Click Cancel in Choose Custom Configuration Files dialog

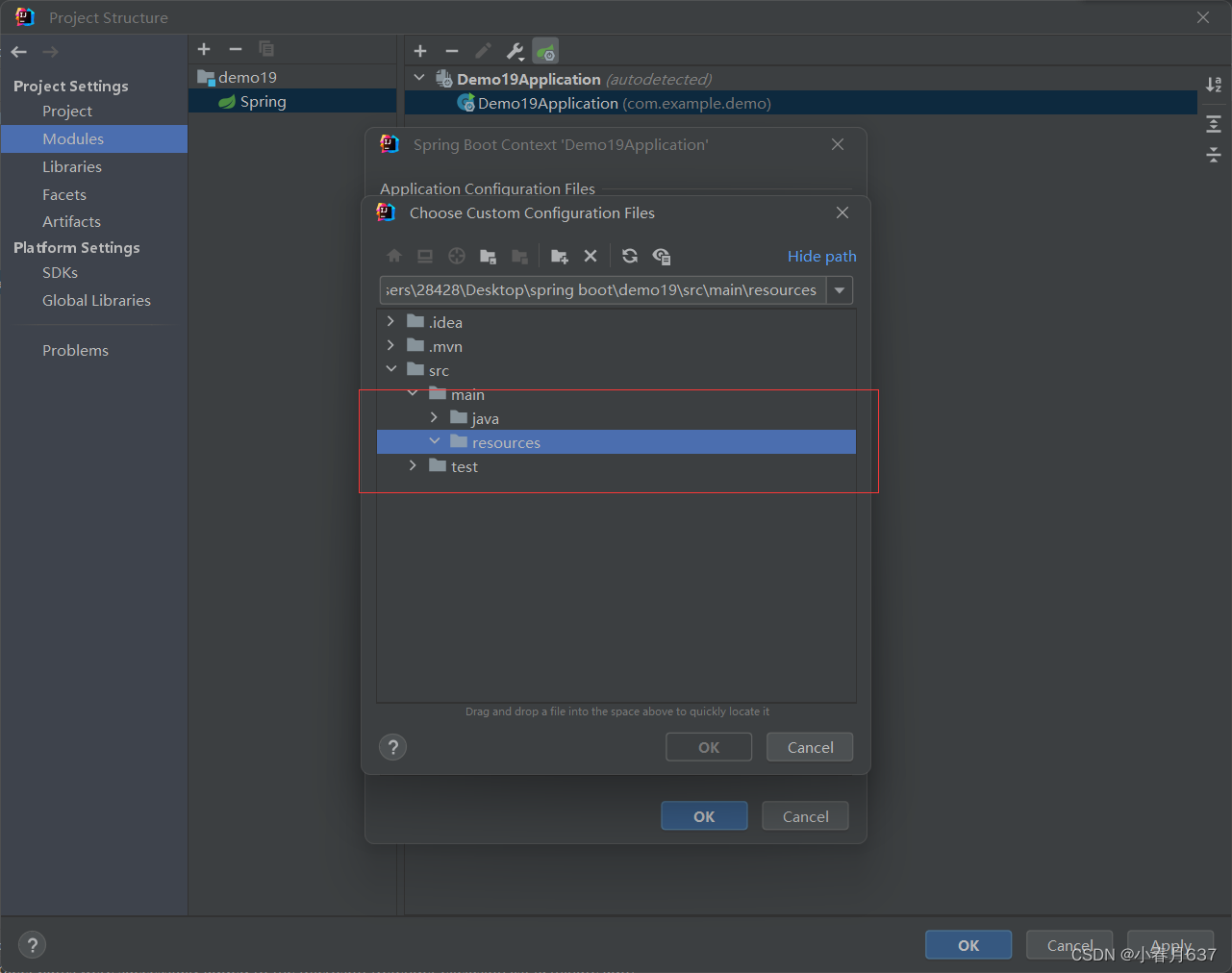point(810,747)
